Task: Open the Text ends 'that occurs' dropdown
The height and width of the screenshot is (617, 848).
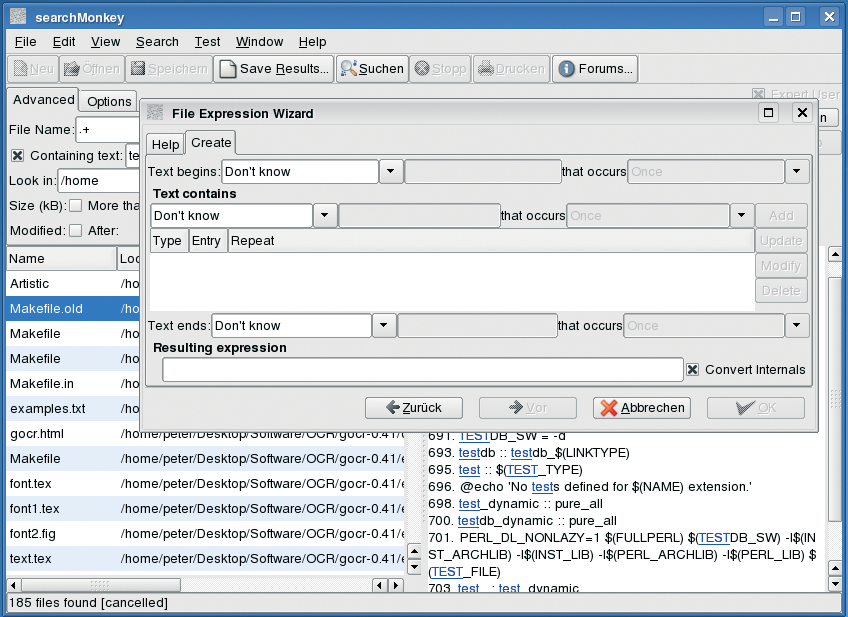Action: coord(797,326)
